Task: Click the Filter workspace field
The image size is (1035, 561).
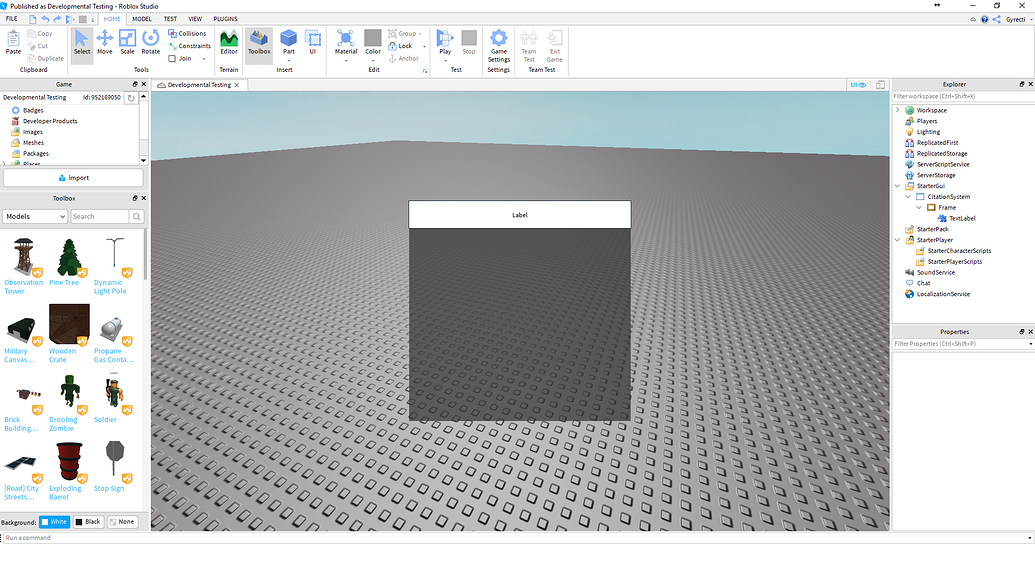Action: (x=962, y=96)
